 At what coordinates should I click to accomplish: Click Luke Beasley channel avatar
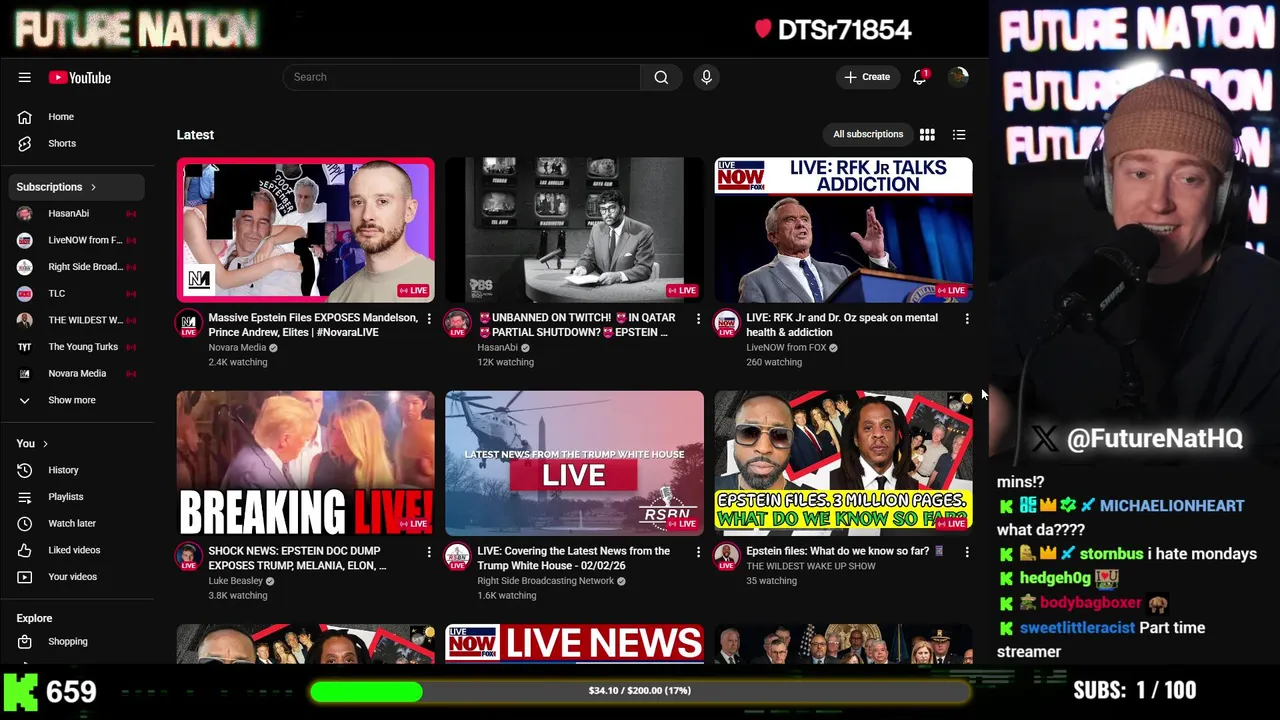pos(189,557)
